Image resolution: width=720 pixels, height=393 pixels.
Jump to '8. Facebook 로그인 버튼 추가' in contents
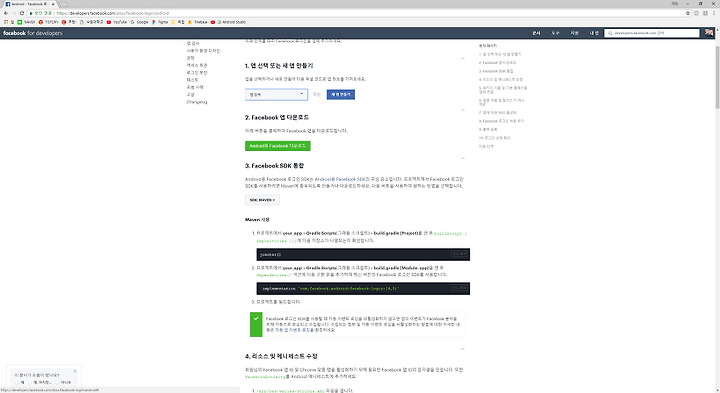(501, 121)
